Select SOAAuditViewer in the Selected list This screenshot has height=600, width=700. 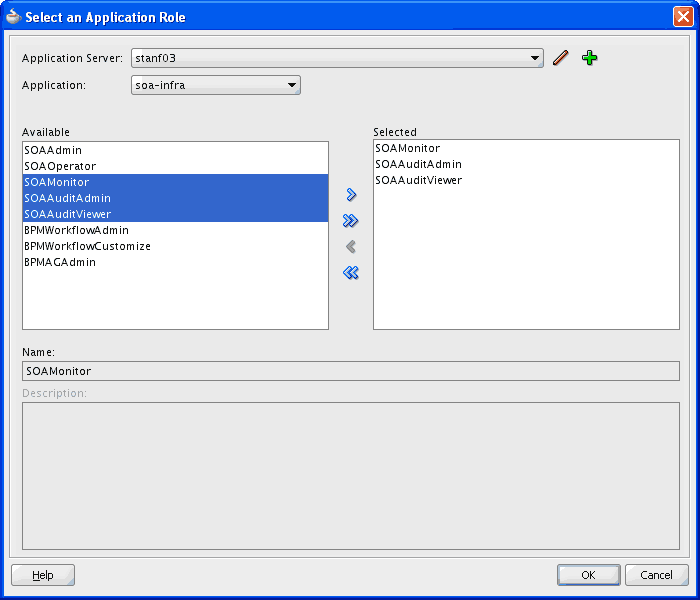(x=526, y=180)
